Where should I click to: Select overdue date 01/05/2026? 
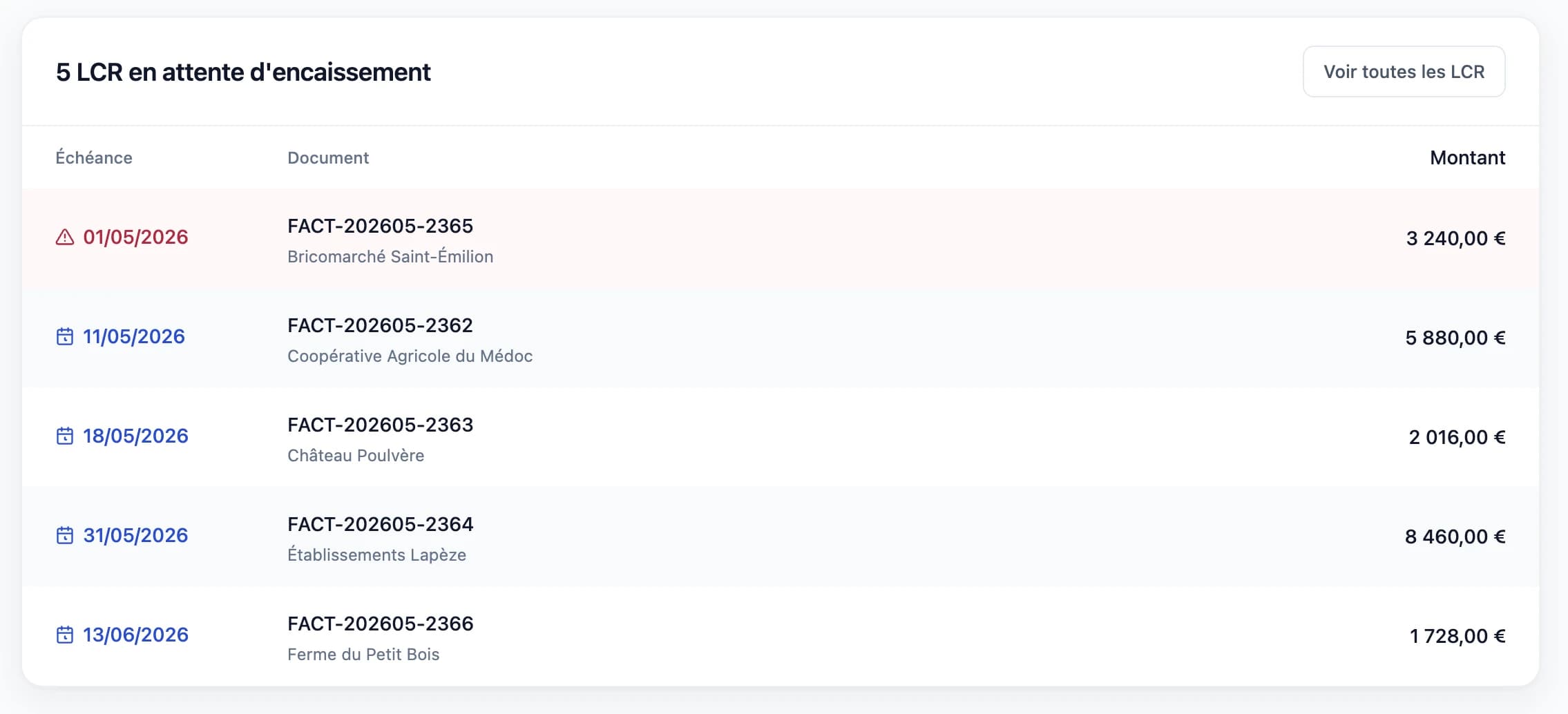135,238
